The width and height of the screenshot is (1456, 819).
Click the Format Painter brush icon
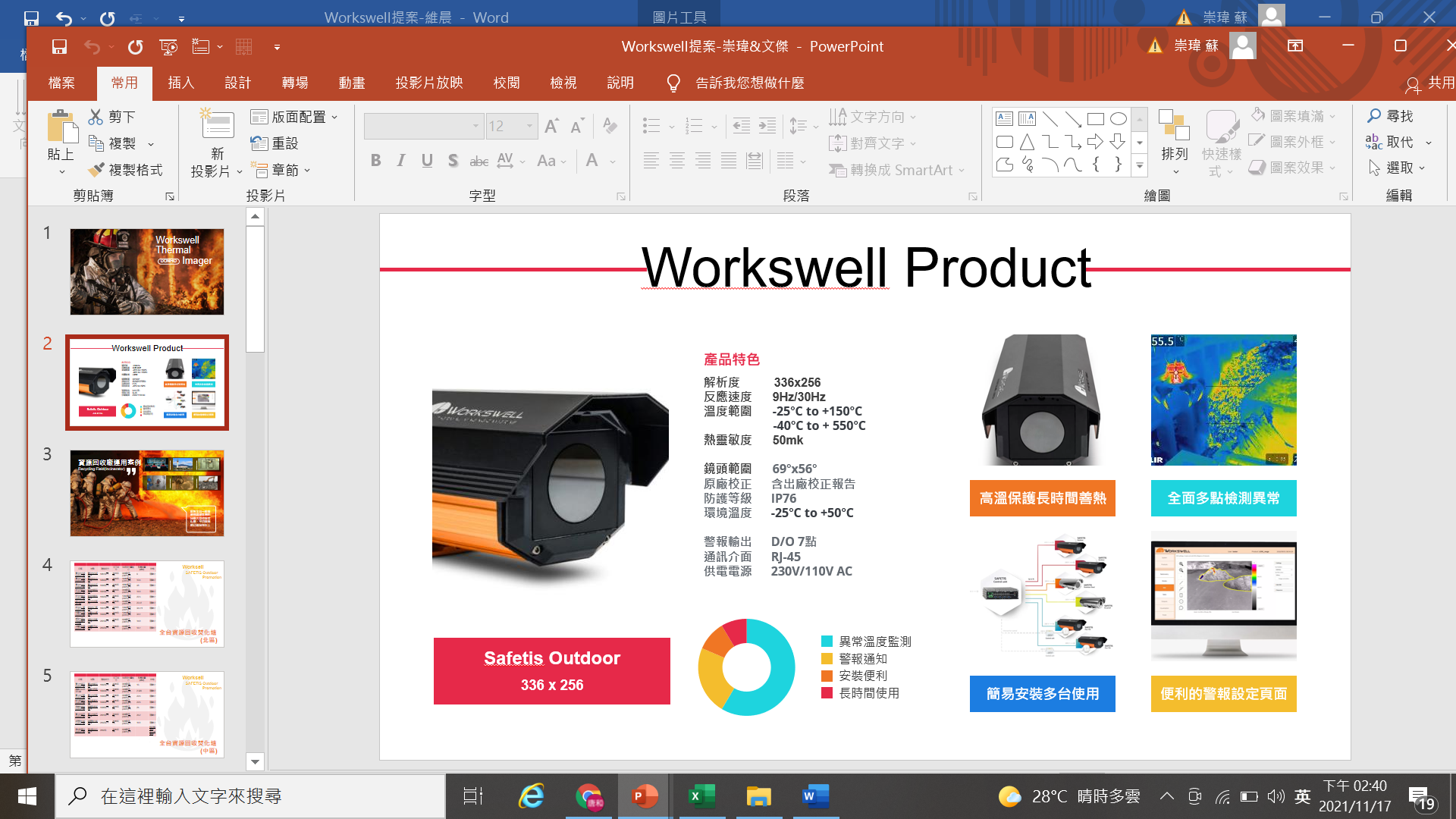pos(96,170)
